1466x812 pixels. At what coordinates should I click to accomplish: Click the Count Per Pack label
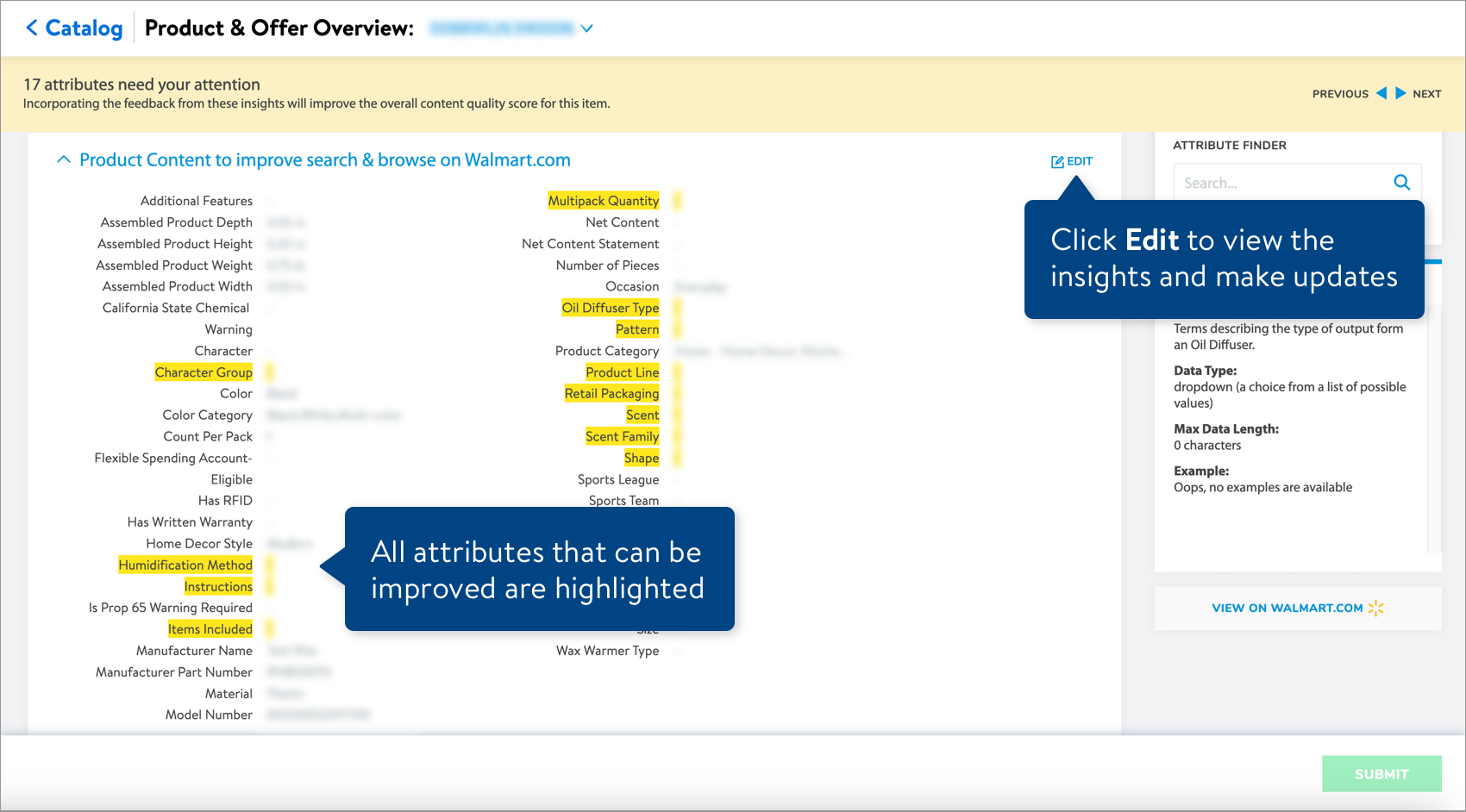[x=208, y=437]
